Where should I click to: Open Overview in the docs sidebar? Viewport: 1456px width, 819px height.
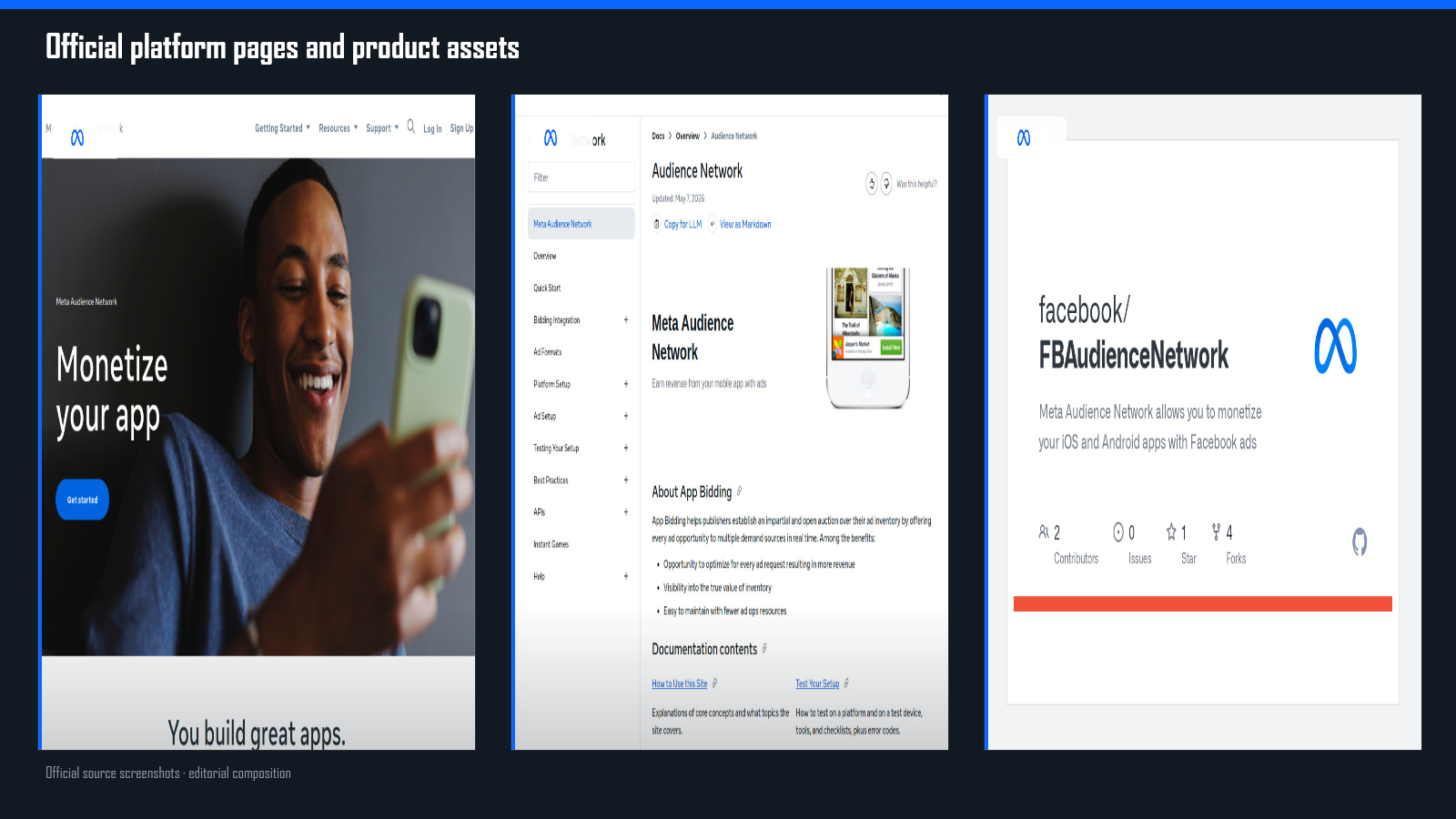coord(545,256)
